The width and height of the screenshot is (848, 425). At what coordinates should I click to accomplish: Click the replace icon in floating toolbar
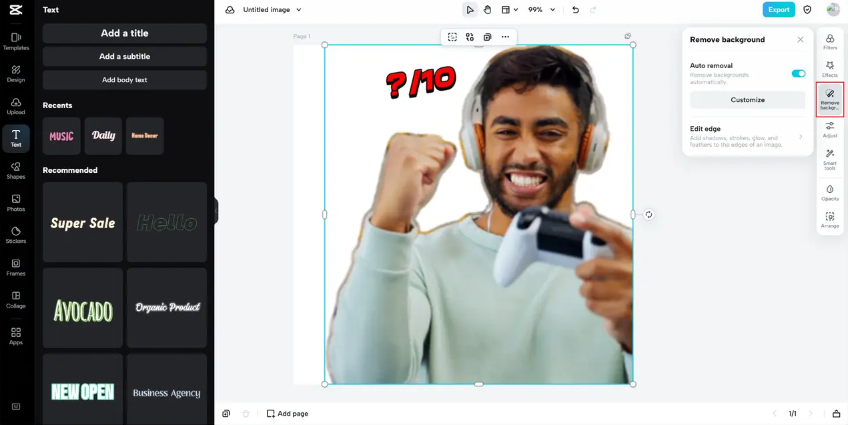[x=469, y=37]
